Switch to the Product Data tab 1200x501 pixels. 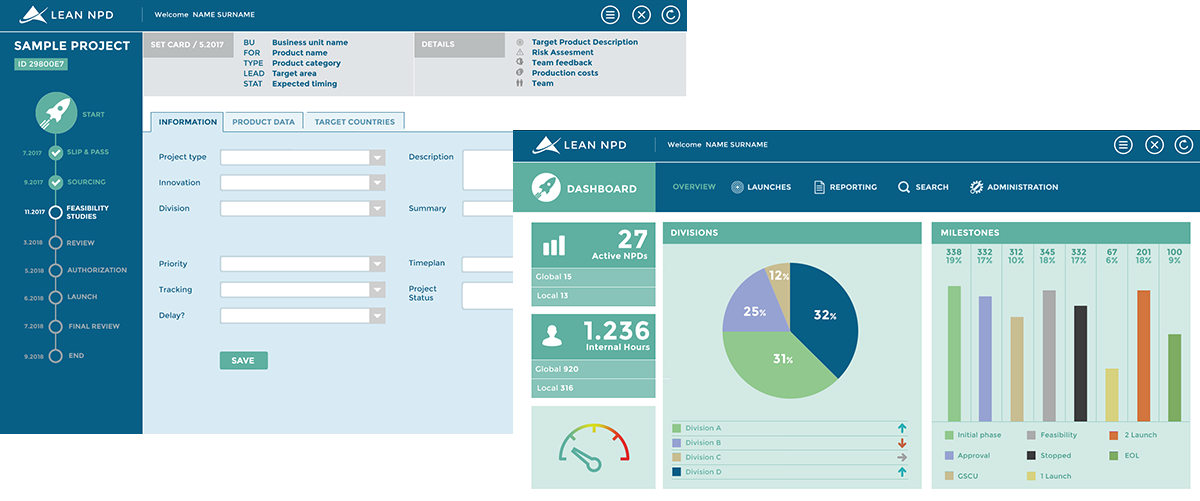coord(263,122)
